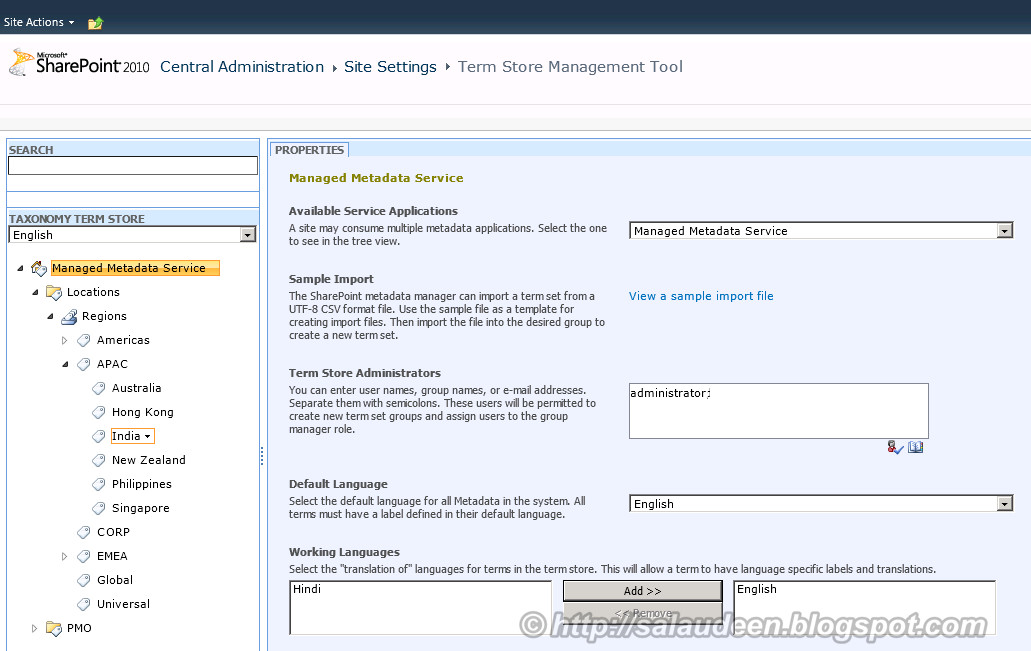This screenshot has width=1031, height=651.
Task: Collapse the Managed Metadata Service node
Action: point(20,268)
